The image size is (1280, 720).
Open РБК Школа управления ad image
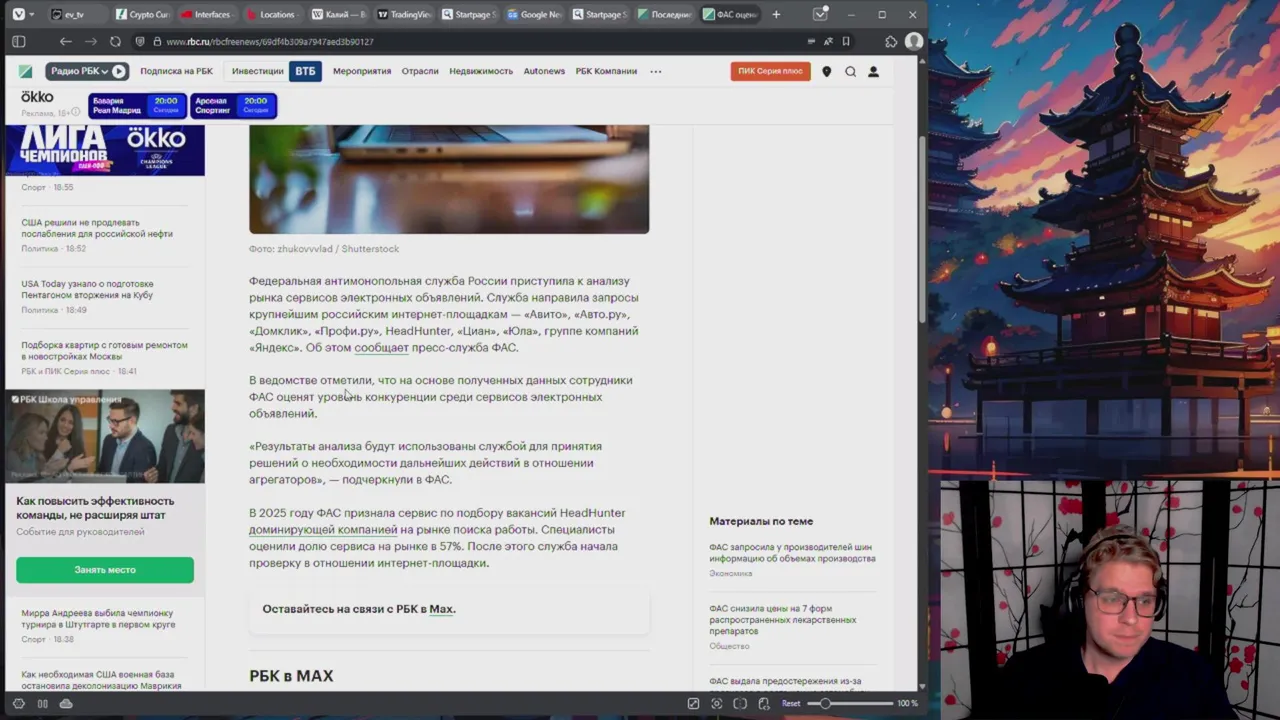105,437
